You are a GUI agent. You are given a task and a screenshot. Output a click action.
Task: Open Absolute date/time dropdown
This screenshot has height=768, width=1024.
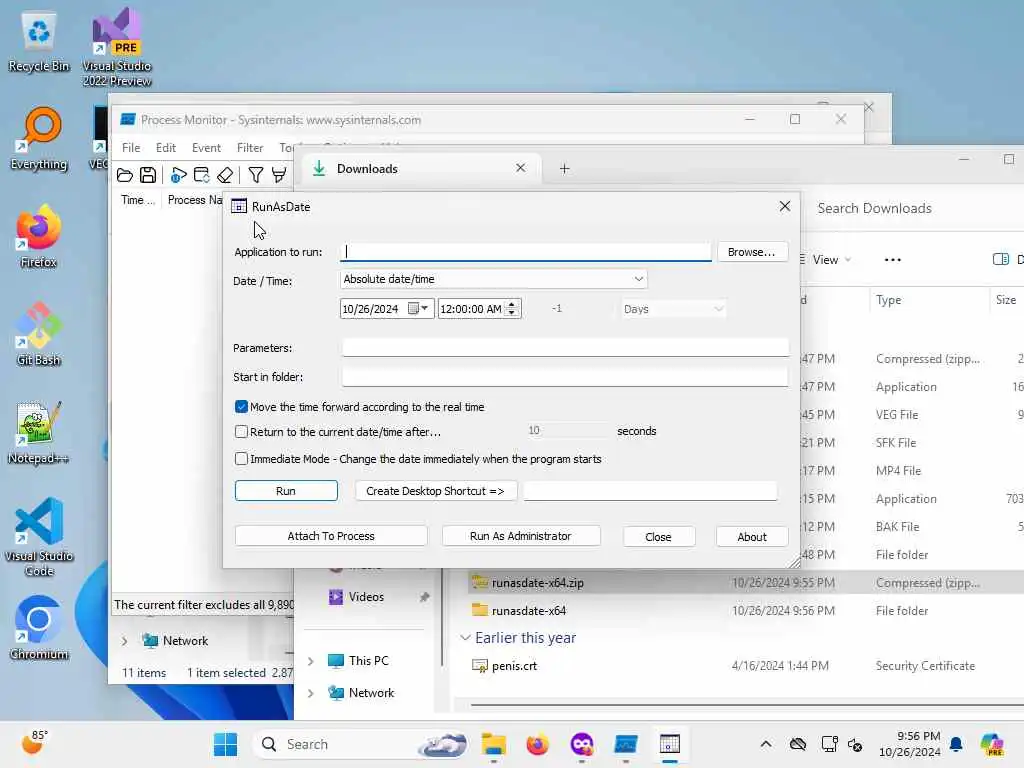pyautogui.click(x=494, y=279)
